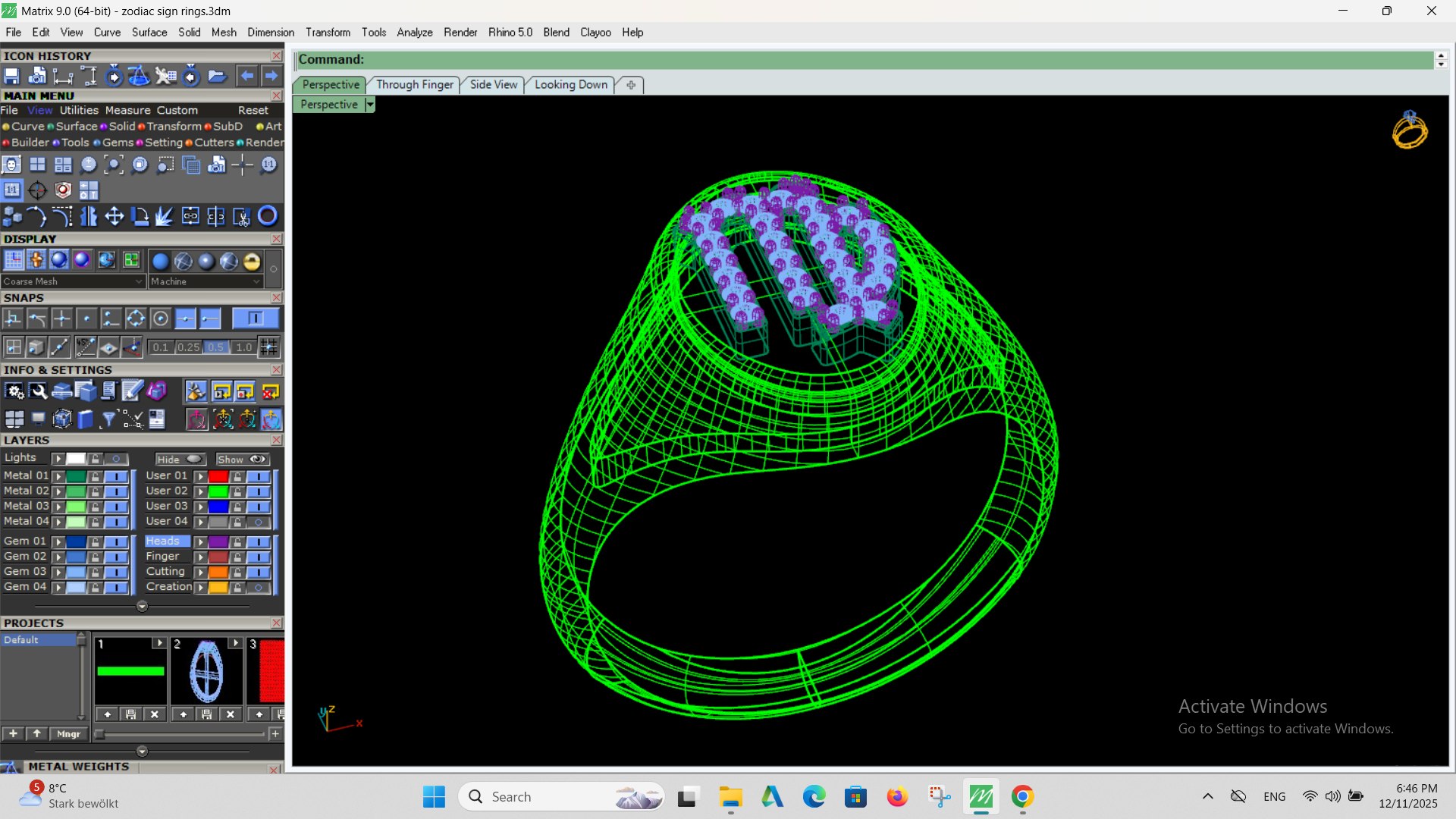Switch to the Looking Down tab

pos(571,85)
